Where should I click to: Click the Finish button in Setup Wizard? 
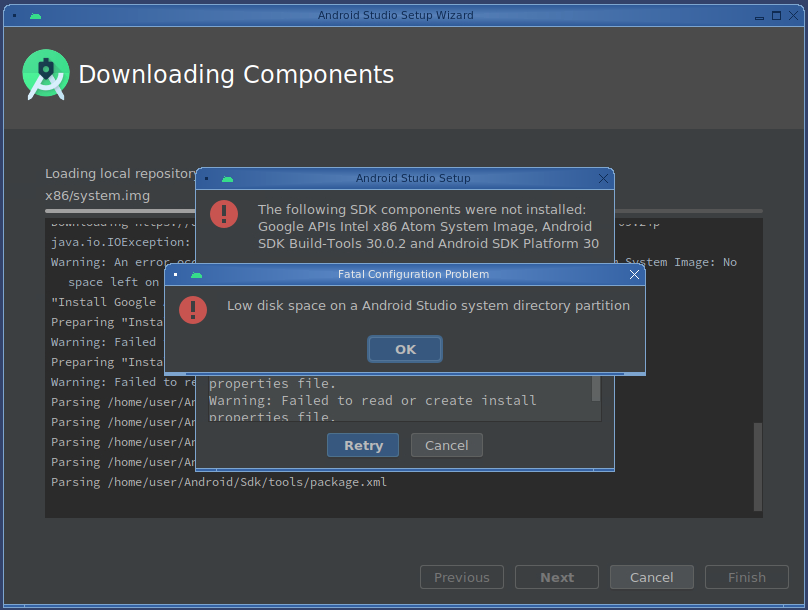click(747, 577)
